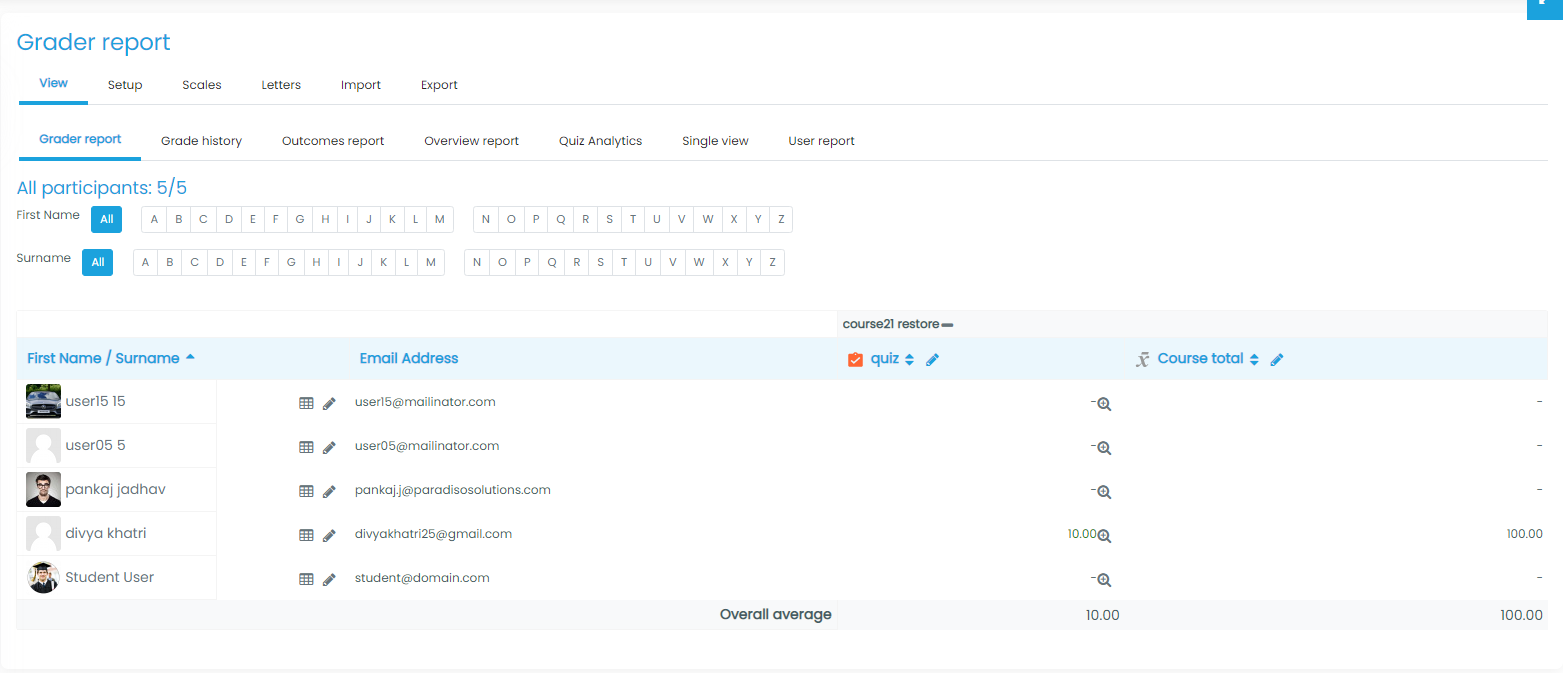Click the pencil edit icon for divya khatri

tap(329, 535)
